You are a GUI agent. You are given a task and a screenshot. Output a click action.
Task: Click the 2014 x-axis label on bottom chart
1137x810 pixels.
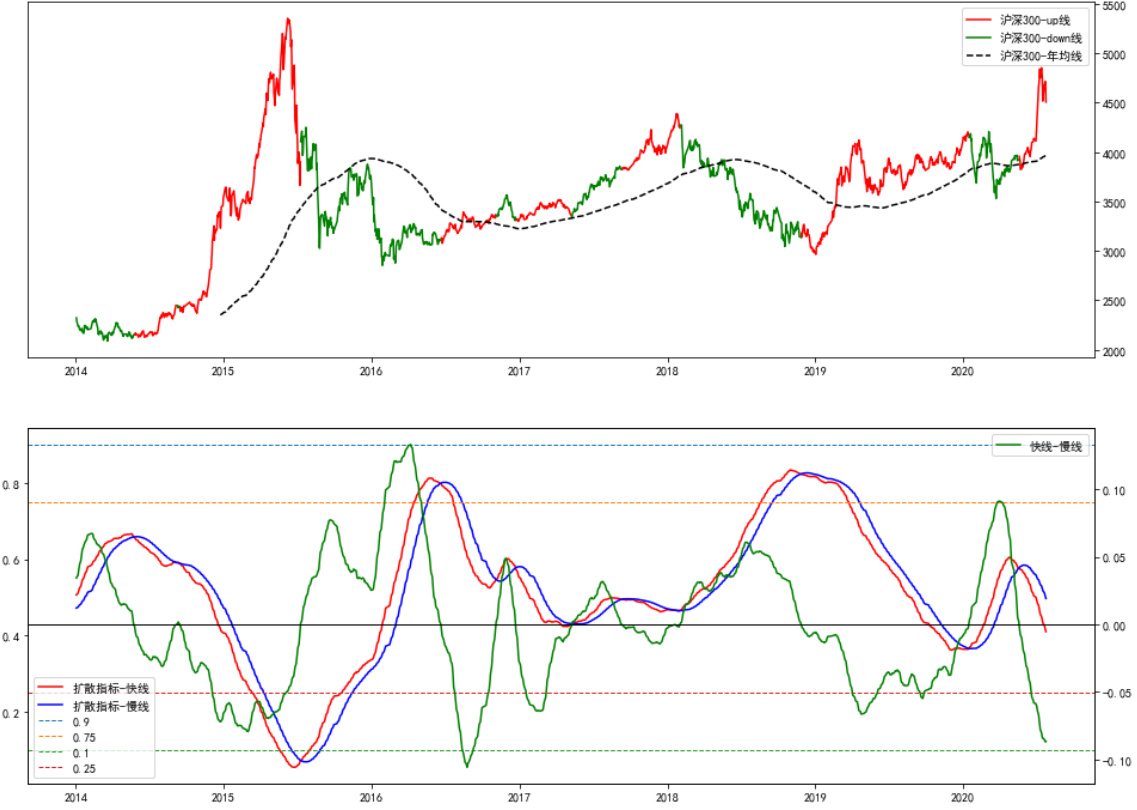tap(76, 797)
